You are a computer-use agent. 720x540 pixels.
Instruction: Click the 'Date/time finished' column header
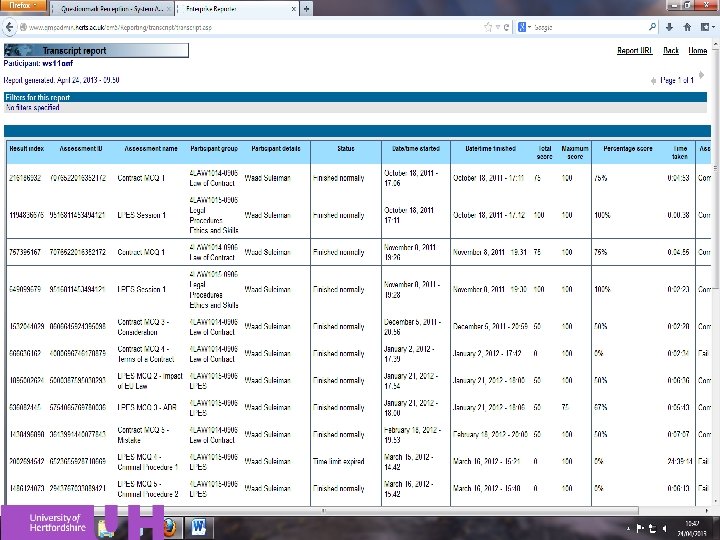[x=490, y=149]
